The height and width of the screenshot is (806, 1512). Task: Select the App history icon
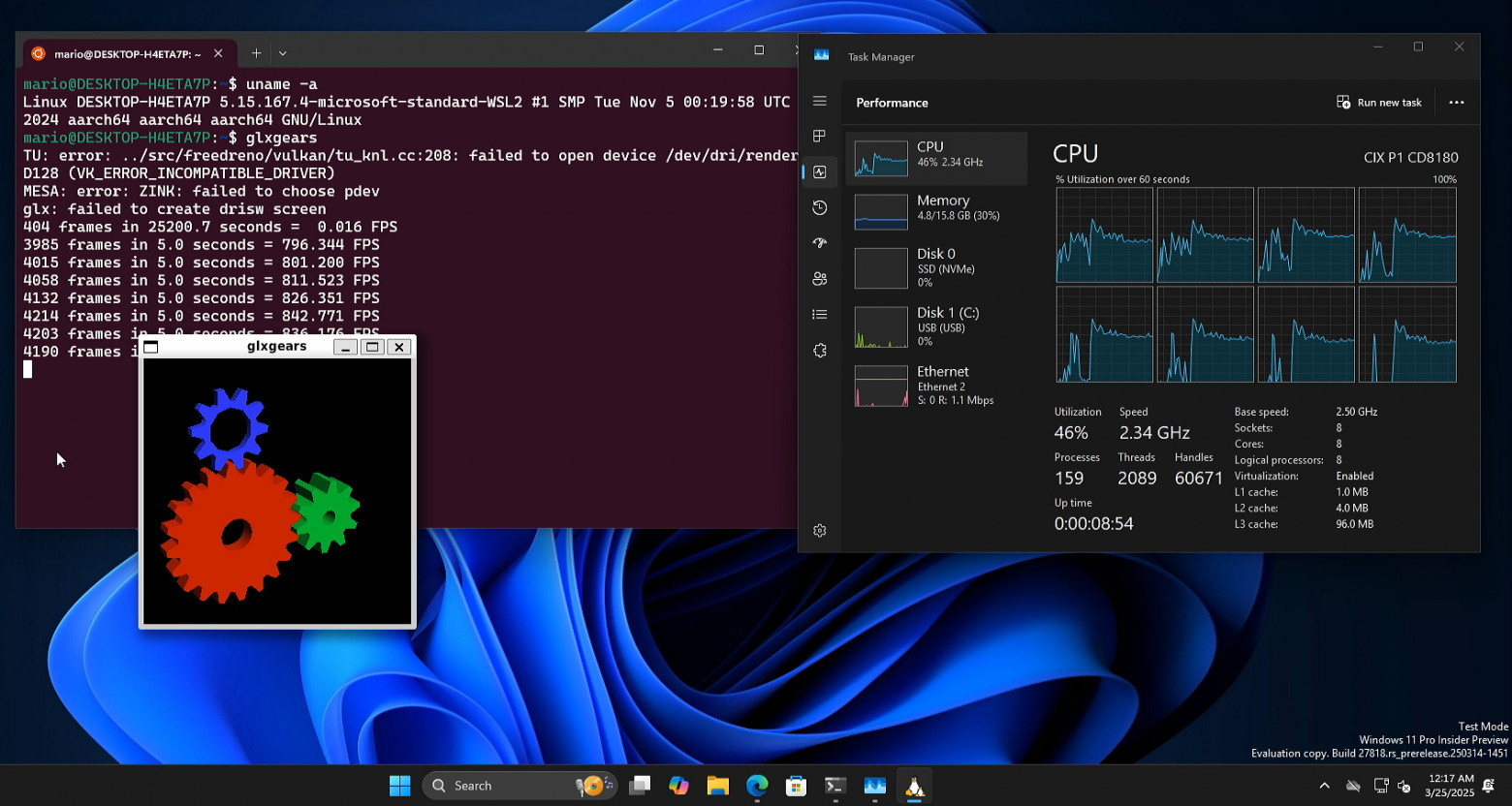819,207
